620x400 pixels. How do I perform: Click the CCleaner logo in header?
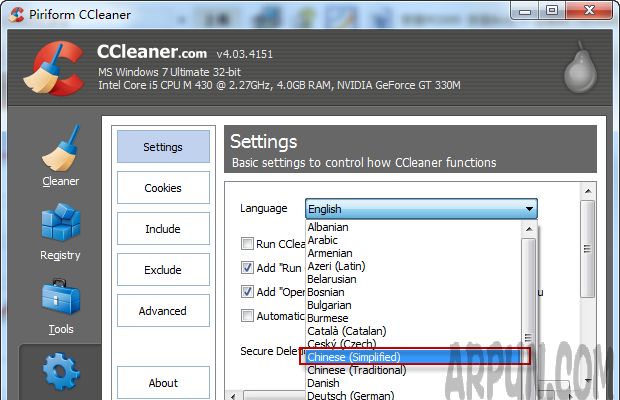54,68
